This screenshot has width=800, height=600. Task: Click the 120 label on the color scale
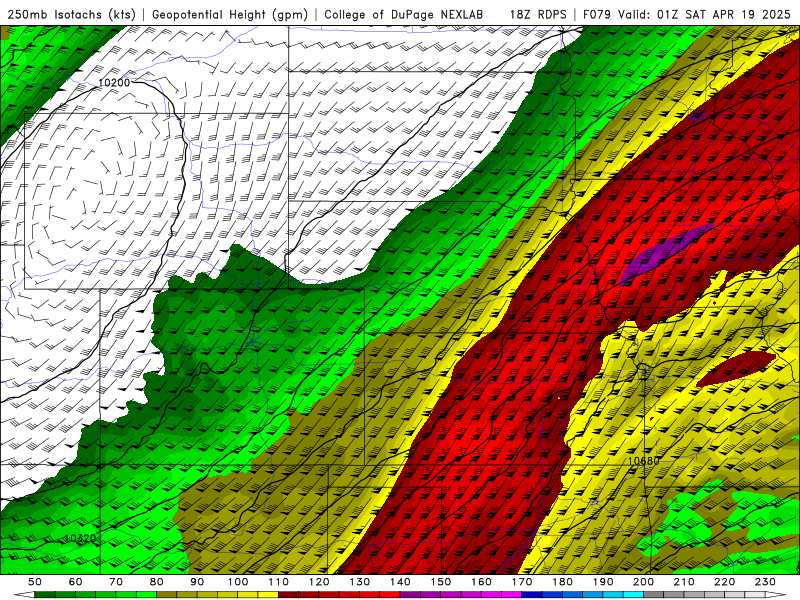[319, 582]
